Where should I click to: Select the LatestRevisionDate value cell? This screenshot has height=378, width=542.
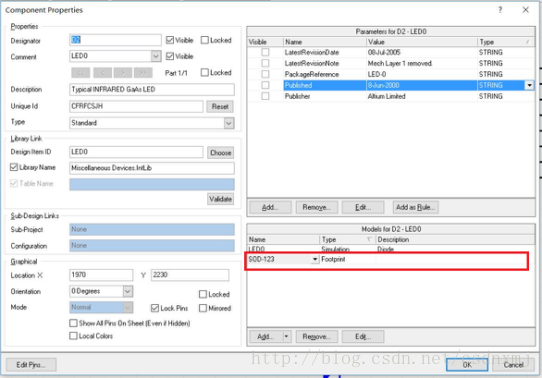pyautogui.click(x=421, y=52)
